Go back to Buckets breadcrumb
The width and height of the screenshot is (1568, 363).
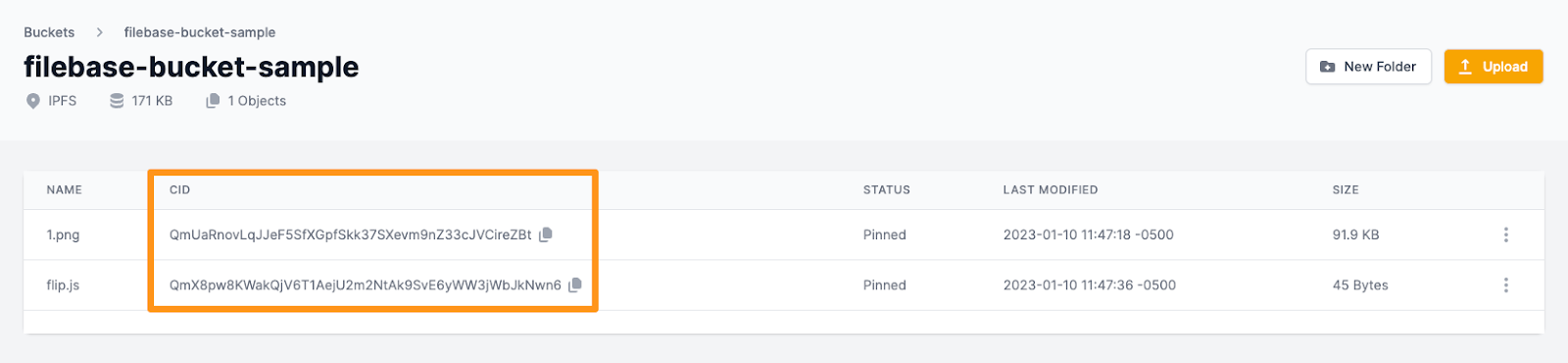pos(49,32)
